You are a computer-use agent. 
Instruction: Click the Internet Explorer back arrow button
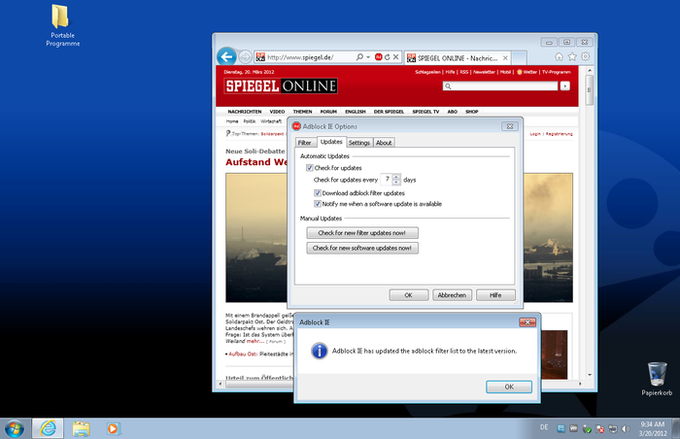click(226, 57)
